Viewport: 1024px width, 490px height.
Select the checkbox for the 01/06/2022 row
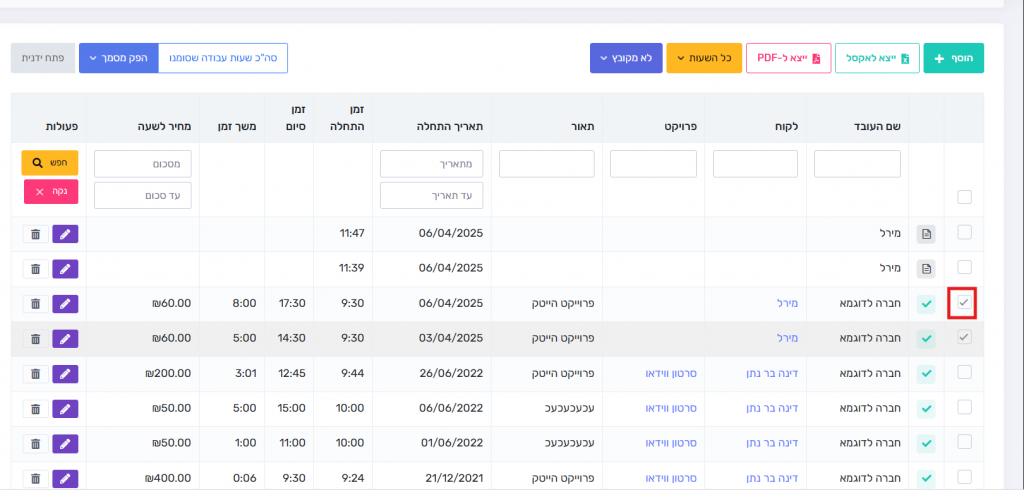click(964, 441)
